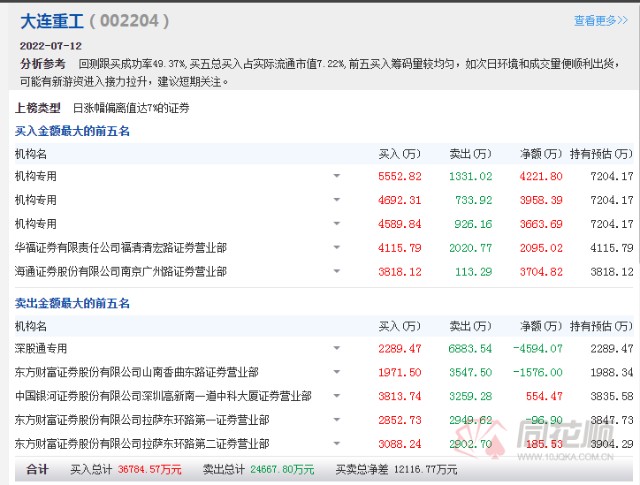640x485 pixels.
Task: Click 持有预估(万) header in buy table
Action: [601, 154]
